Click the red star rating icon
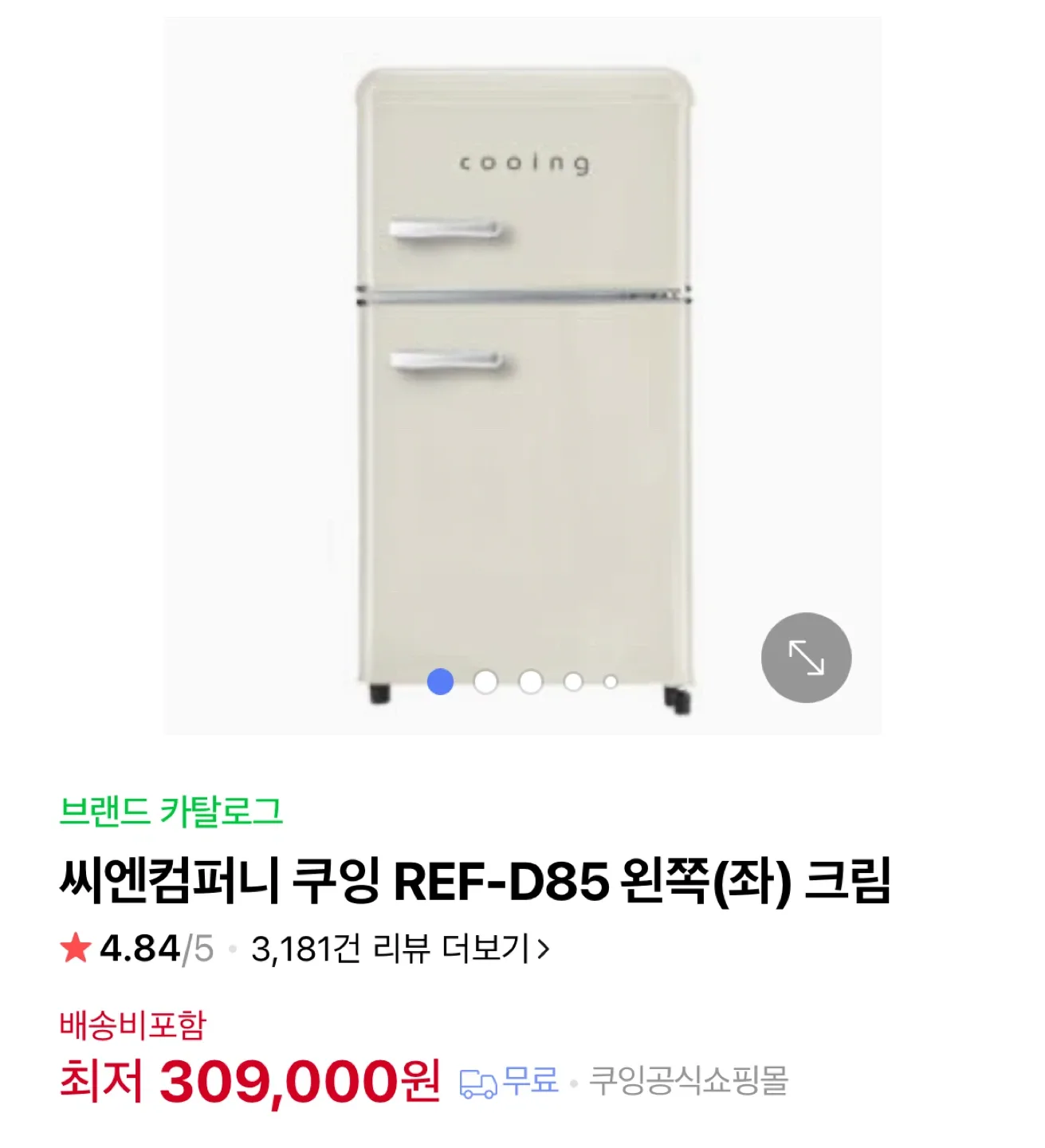The image size is (1045, 1148). (76, 949)
